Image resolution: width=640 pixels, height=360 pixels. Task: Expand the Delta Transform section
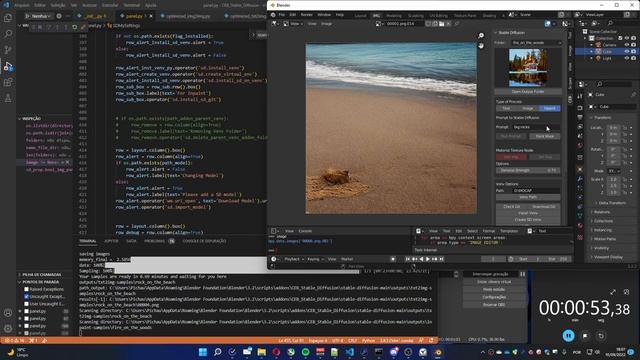point(611,203)
